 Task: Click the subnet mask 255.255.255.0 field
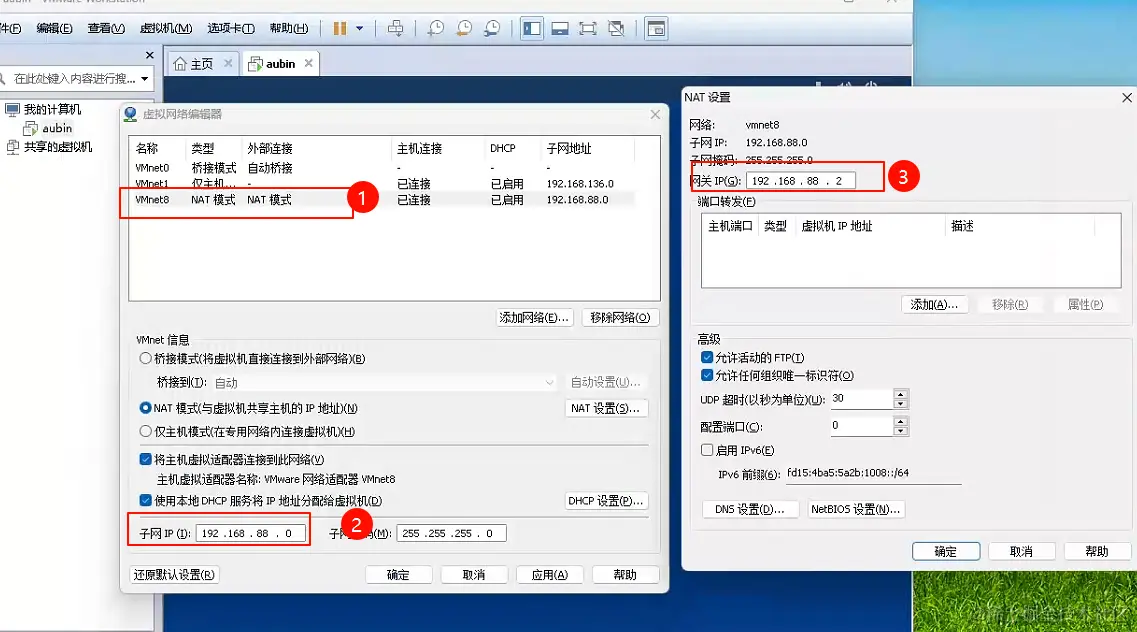point(451,533)
